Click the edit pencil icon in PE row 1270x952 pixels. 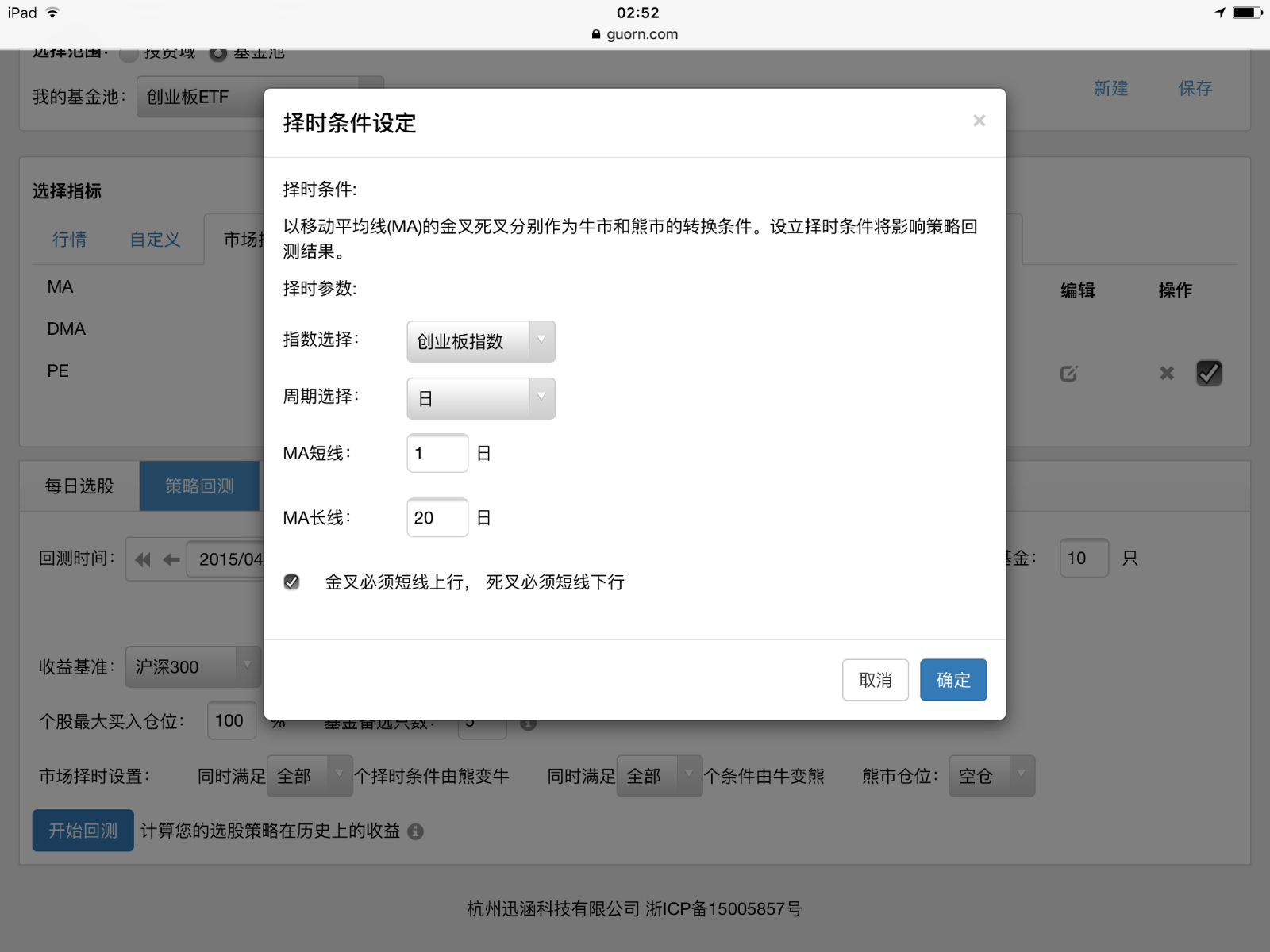[x=1069, y=374]
